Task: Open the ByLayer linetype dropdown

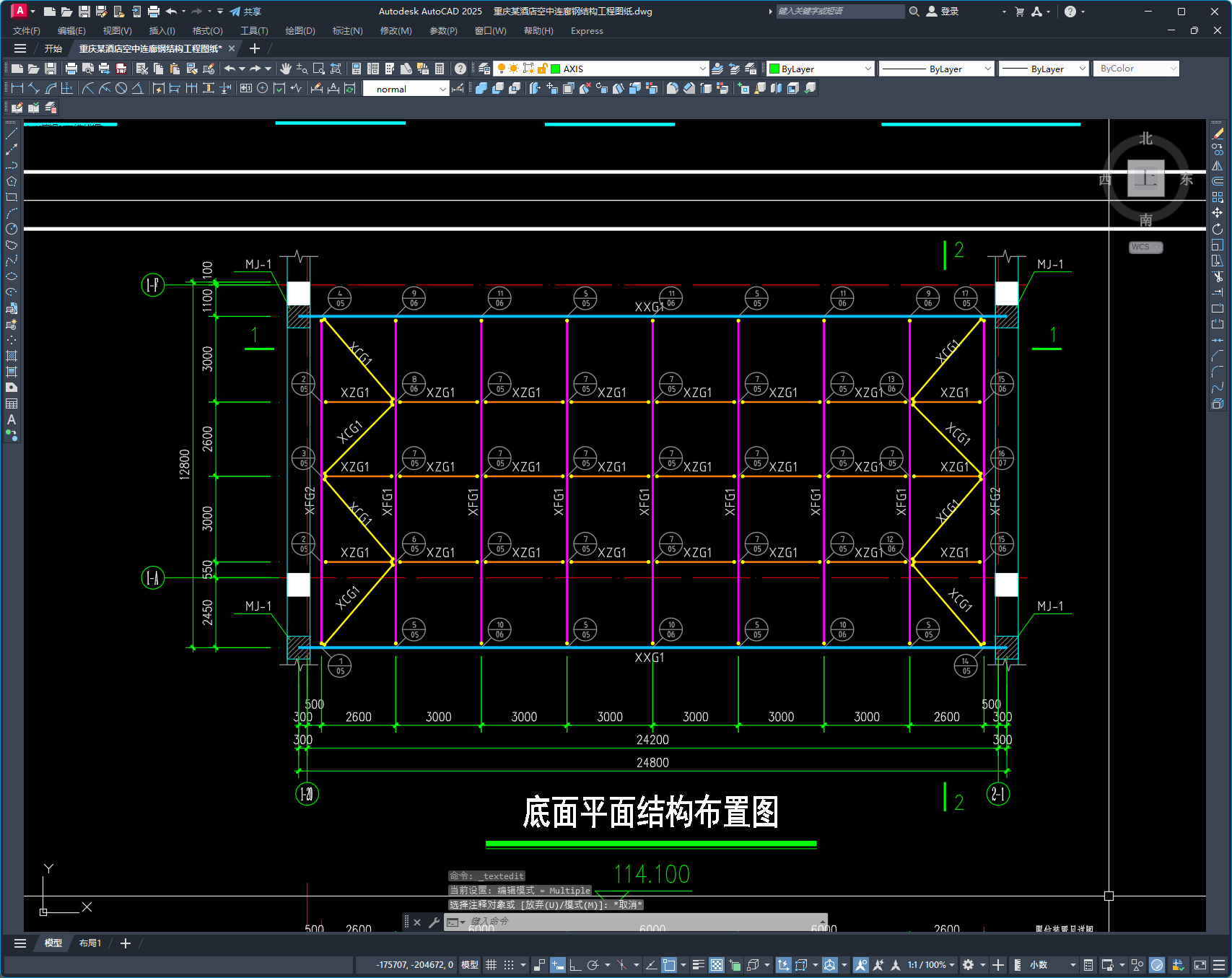Action: click(937, 69)
